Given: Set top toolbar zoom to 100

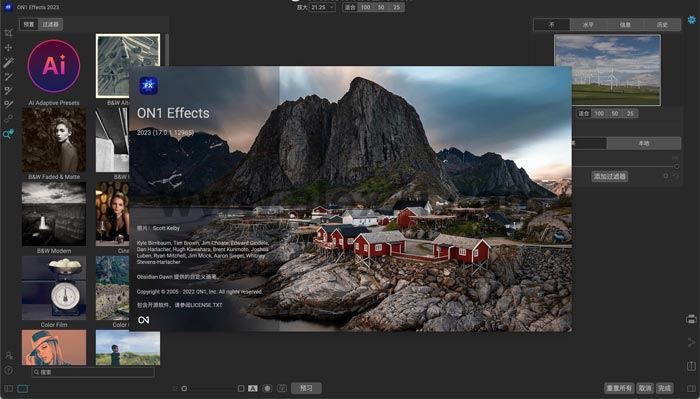Looking at the screenshot, I should [366, 7].
